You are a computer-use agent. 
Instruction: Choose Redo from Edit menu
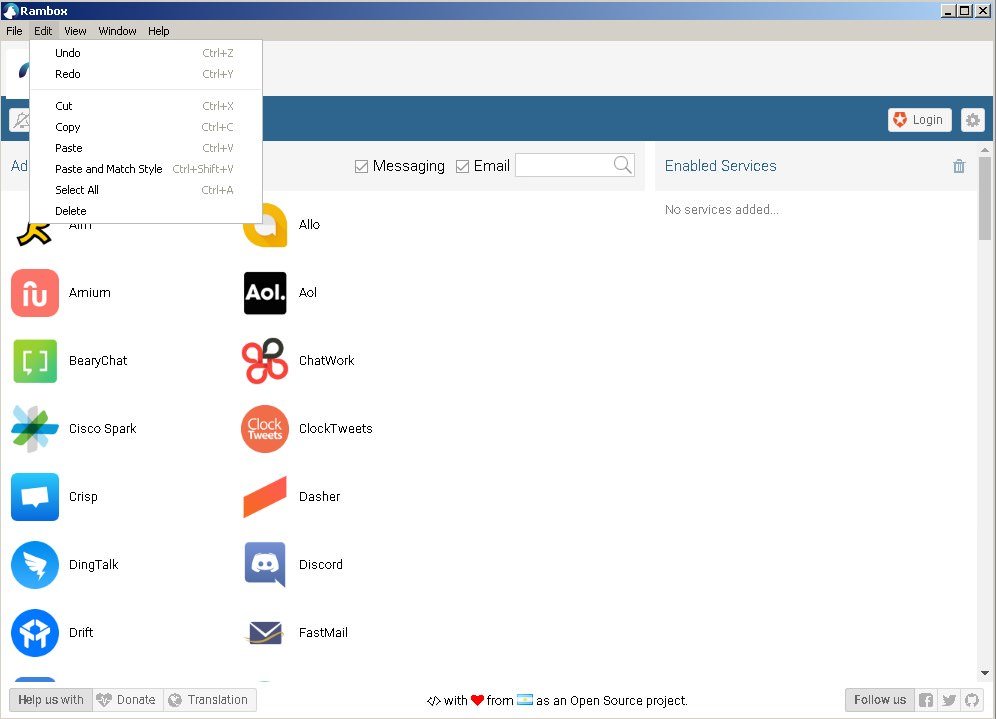point(146,74)
